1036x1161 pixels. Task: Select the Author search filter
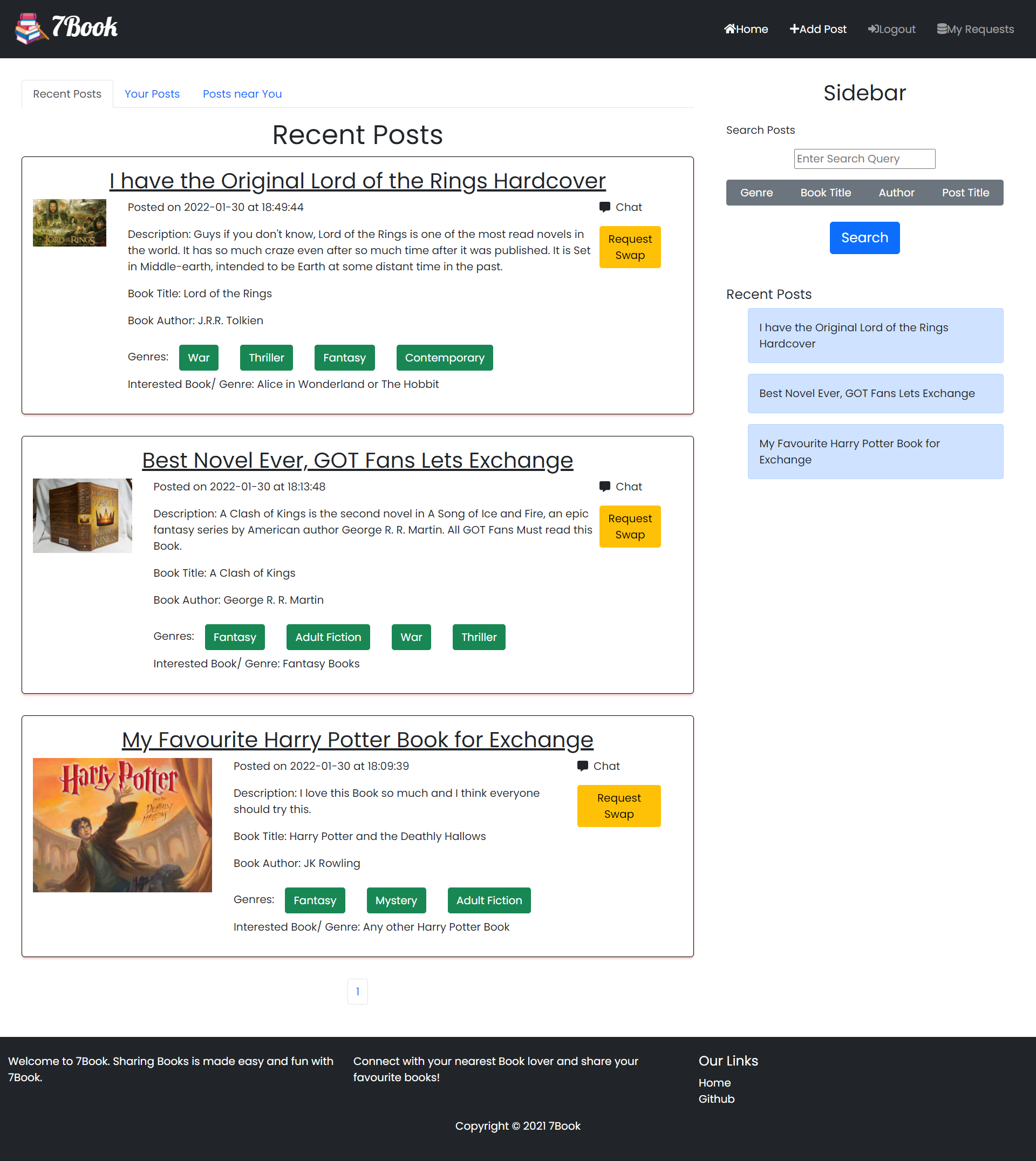tap(896, 193)
